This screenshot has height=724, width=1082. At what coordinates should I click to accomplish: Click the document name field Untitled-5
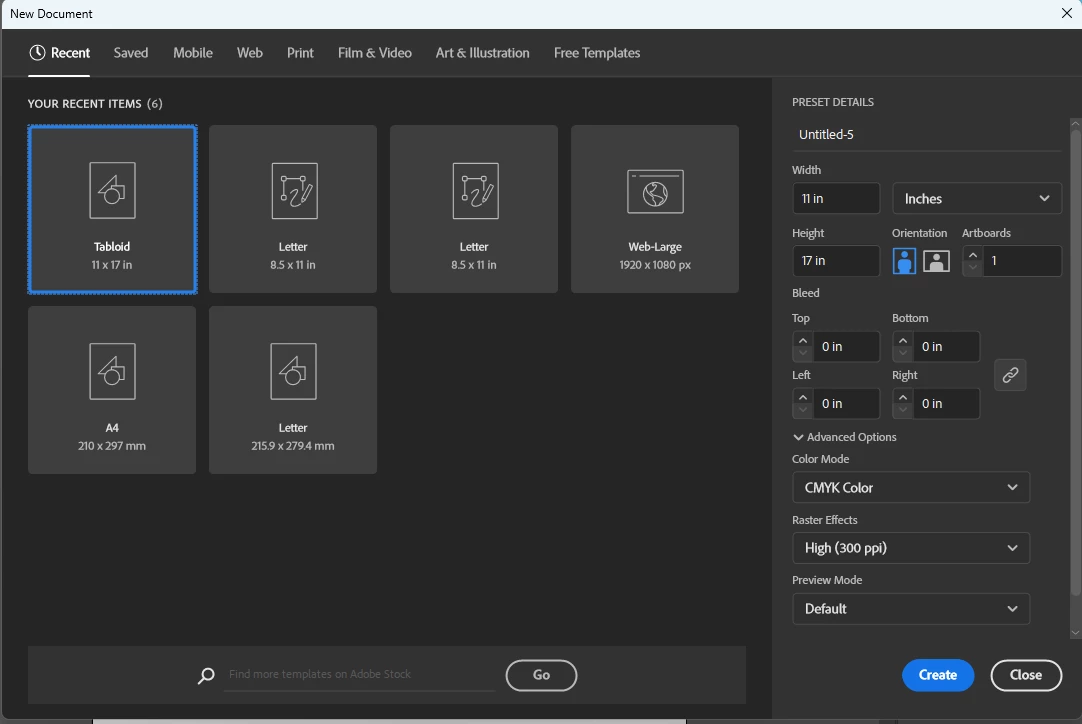[926, 135]
